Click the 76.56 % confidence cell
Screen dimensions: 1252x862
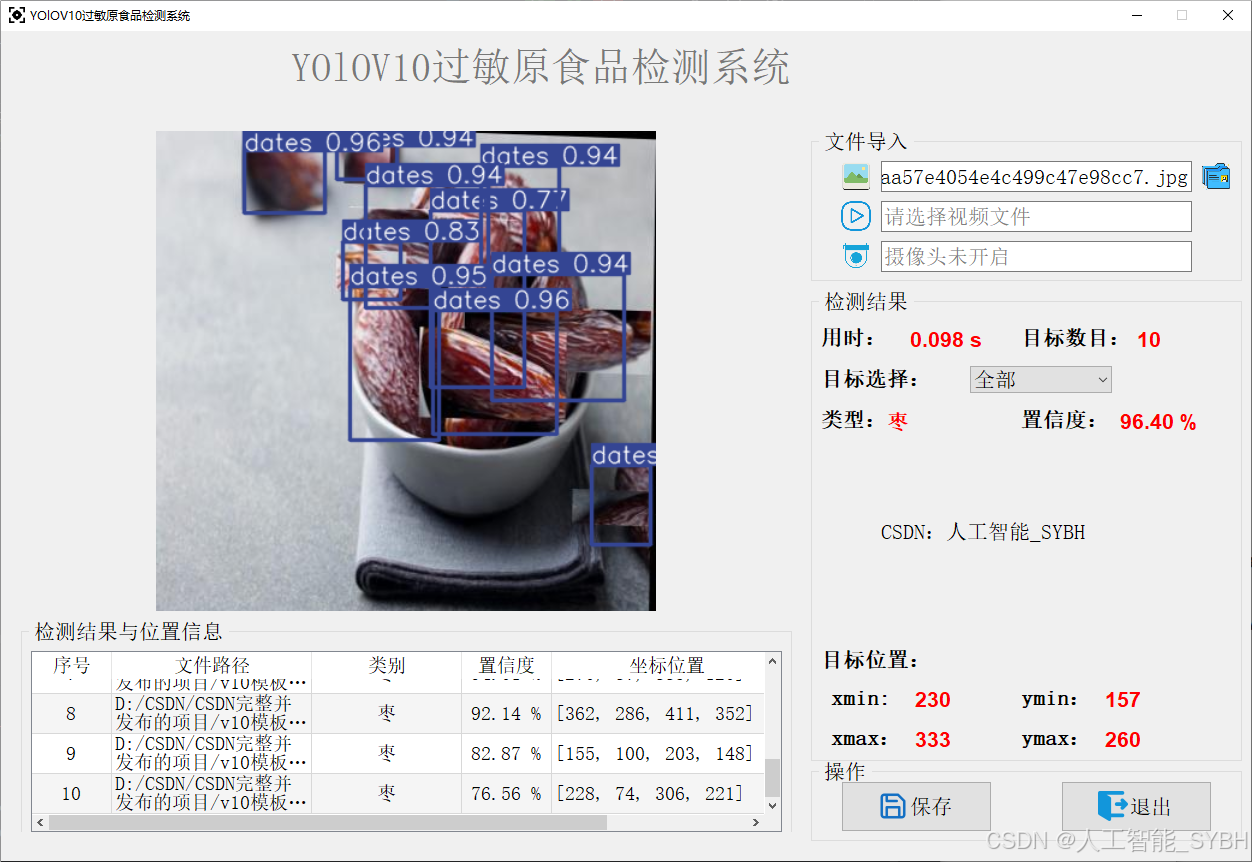(507, 794)
